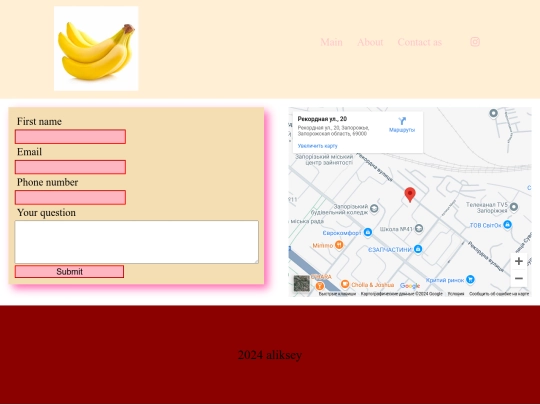Select Телеканал TV5 Запоріжжя marker
Viewport: 540px width, 405px height.
coord(514,207)
